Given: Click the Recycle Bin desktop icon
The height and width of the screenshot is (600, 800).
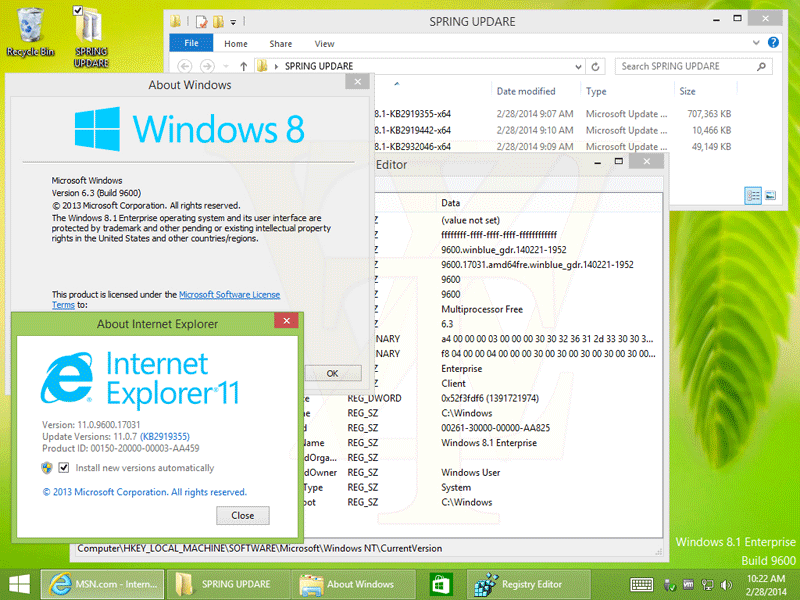Looking at the screenshot, I should coord(30,30).
